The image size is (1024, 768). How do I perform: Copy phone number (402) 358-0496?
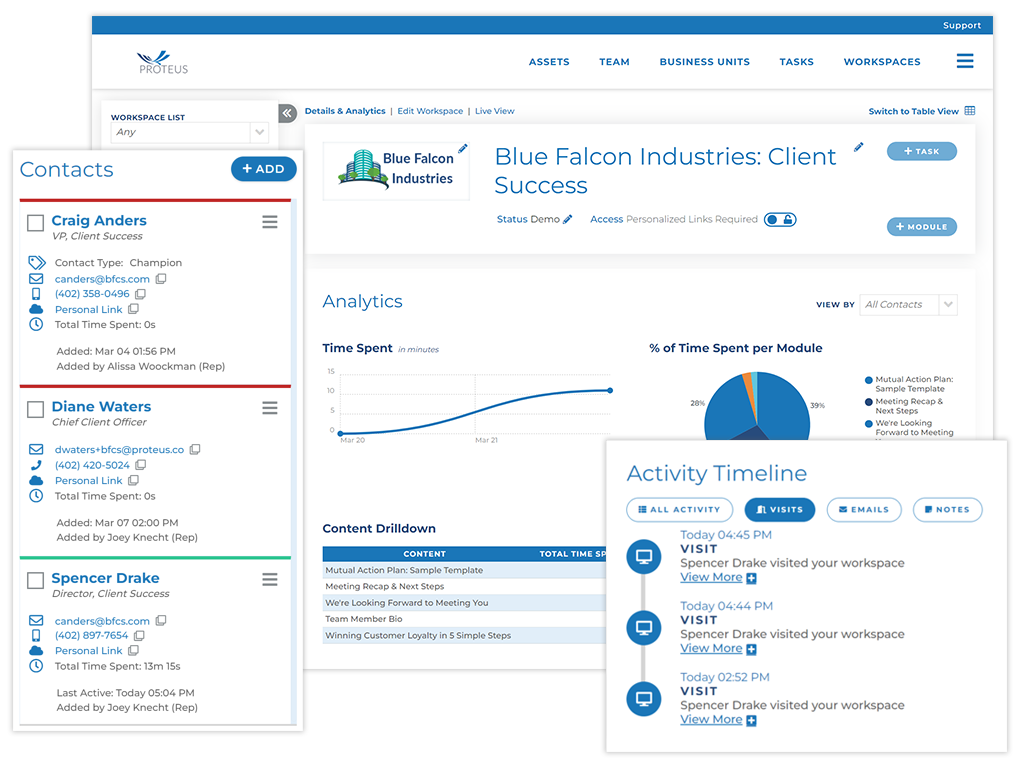click(x=140, y=294)
